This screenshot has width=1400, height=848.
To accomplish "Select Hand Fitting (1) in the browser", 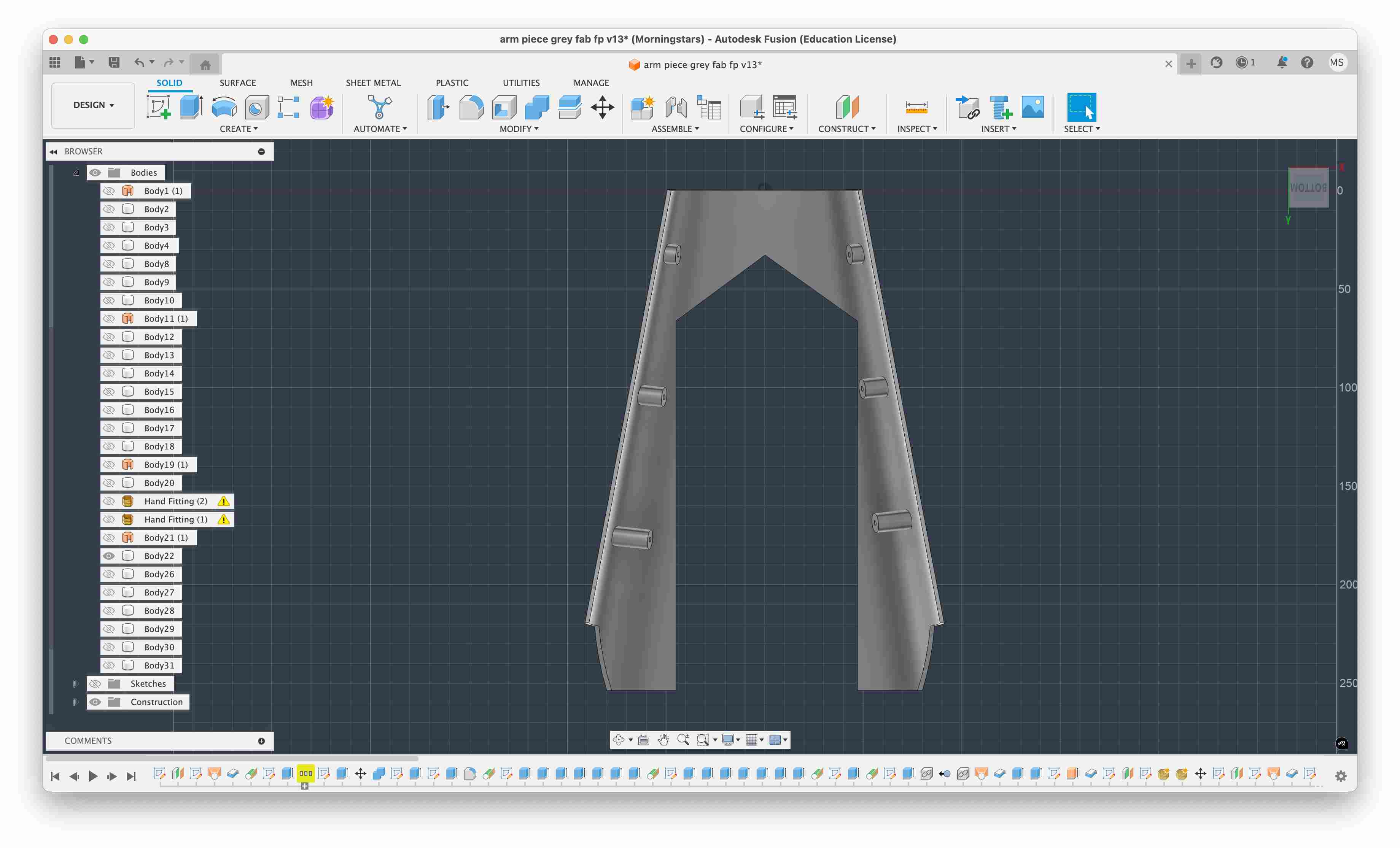I will (175, 519).
